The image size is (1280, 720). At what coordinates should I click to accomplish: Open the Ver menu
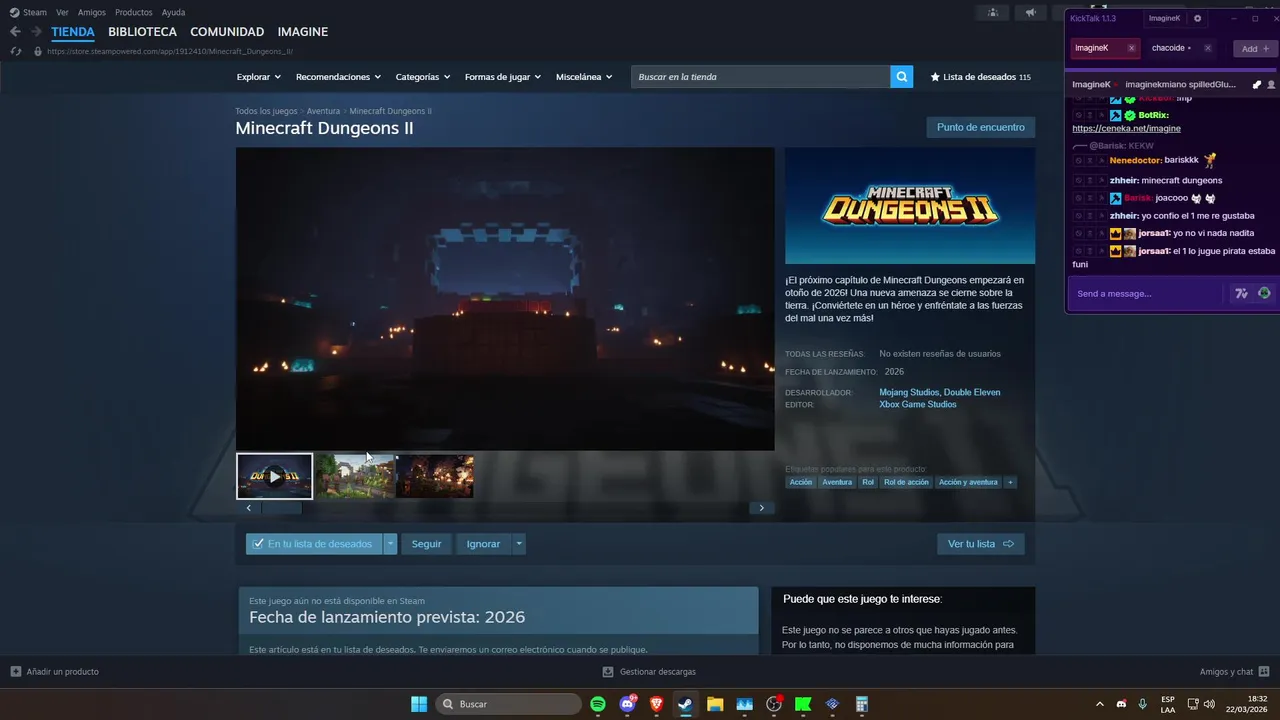coord(62,12)
